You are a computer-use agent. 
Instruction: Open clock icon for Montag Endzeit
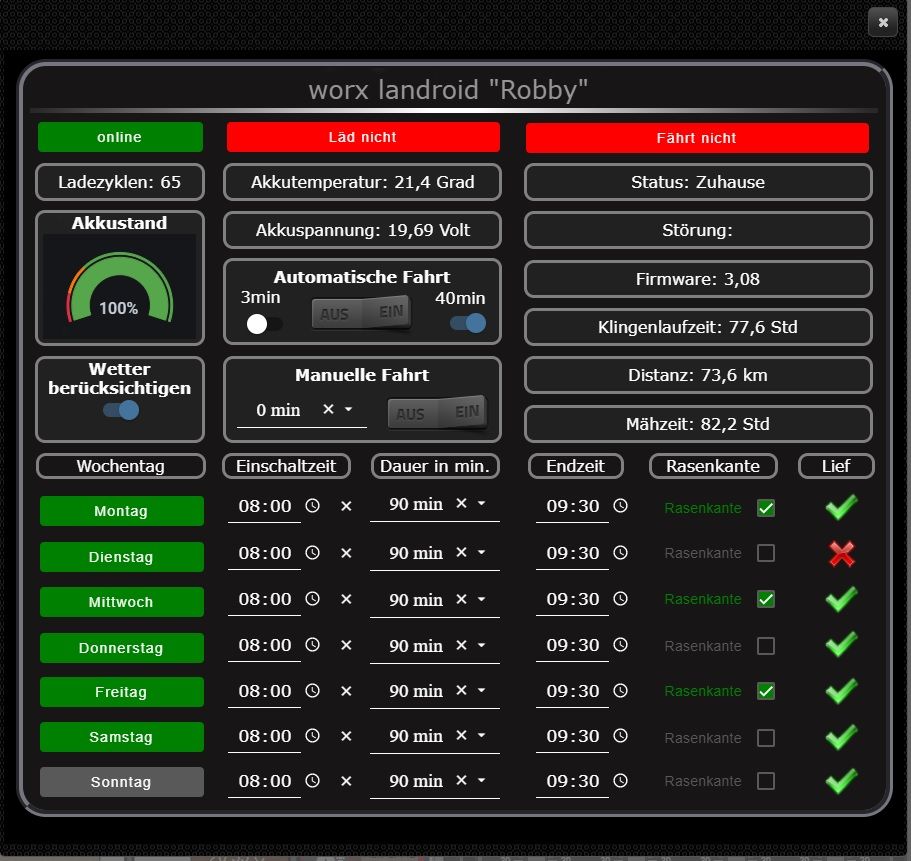click(x=621, y=505)
